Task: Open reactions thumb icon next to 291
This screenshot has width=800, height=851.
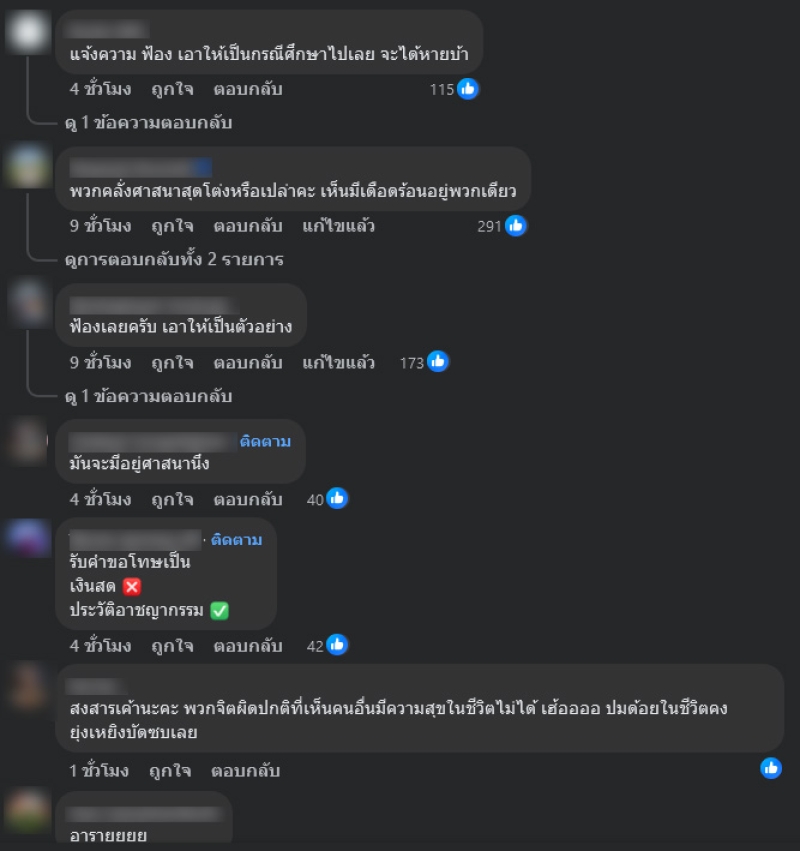Action: point(515,225)
